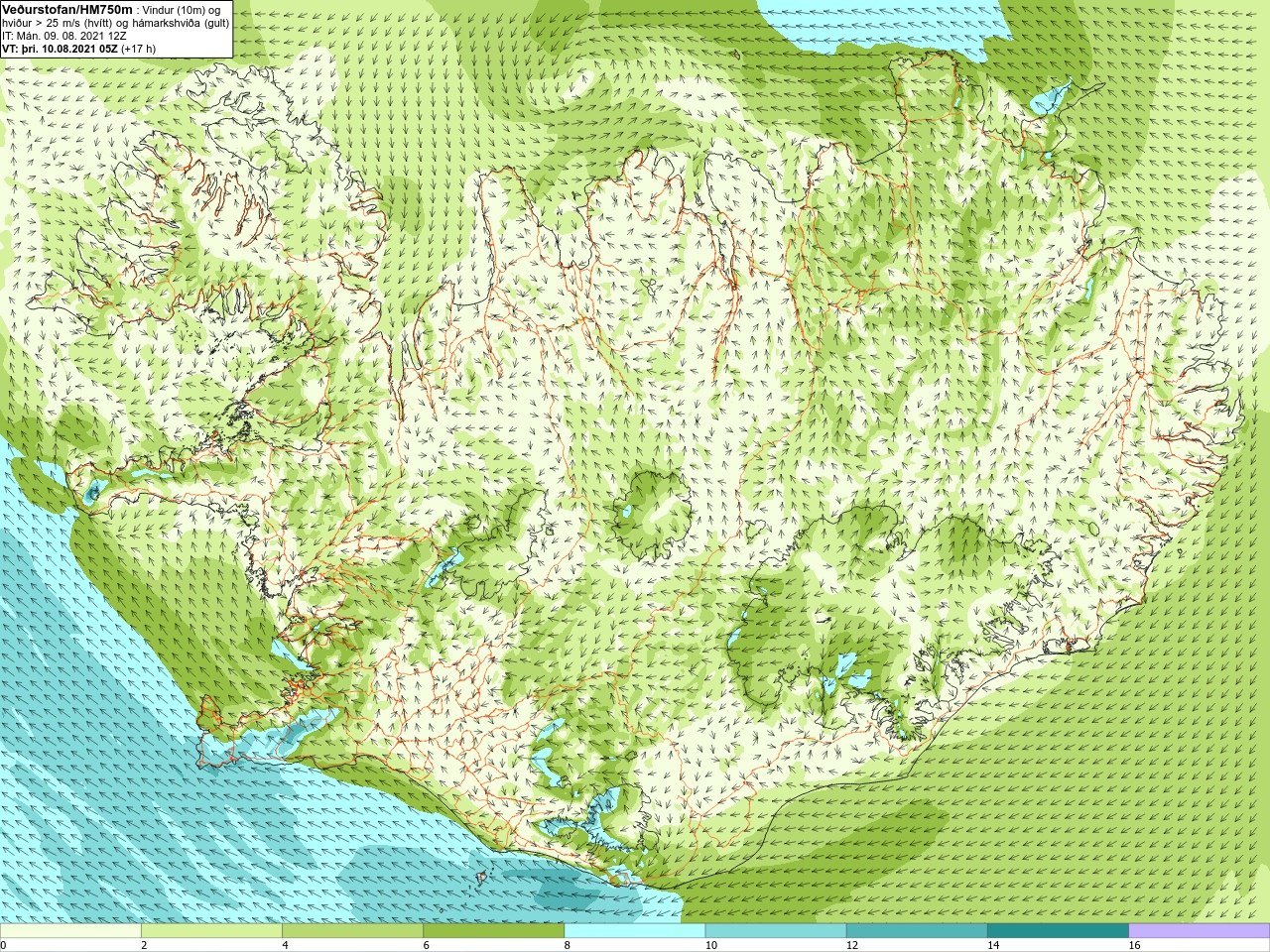Click the dark green 6–8 m/s legend swatch
Screen dimensions: 1270x952
click(493, 931)
